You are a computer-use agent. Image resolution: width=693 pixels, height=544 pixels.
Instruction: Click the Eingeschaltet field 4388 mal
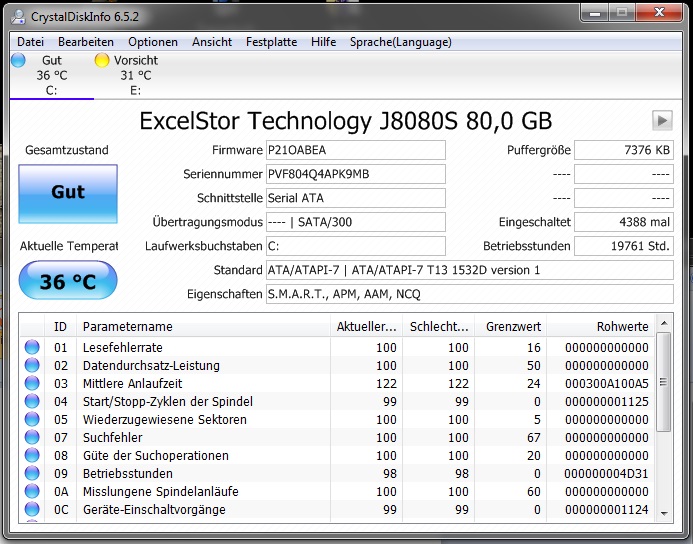point(624,222)
